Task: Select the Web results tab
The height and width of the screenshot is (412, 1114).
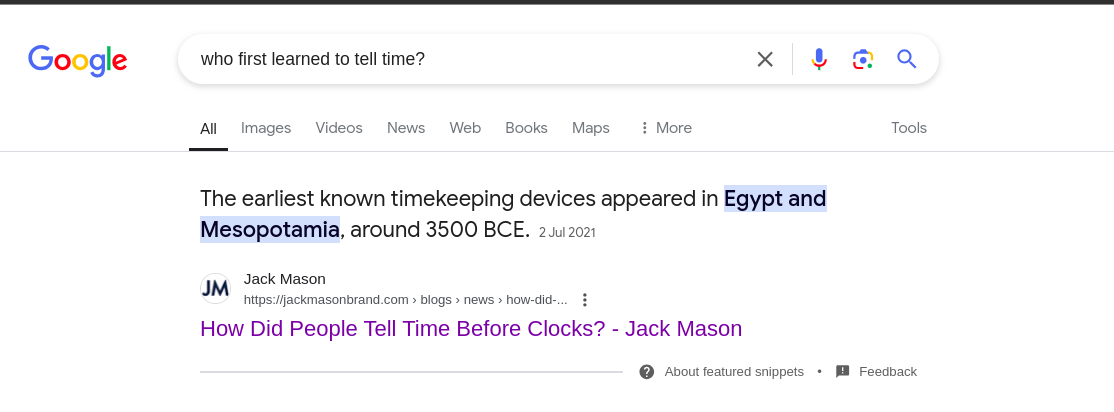Action: [x=465, y=128]
